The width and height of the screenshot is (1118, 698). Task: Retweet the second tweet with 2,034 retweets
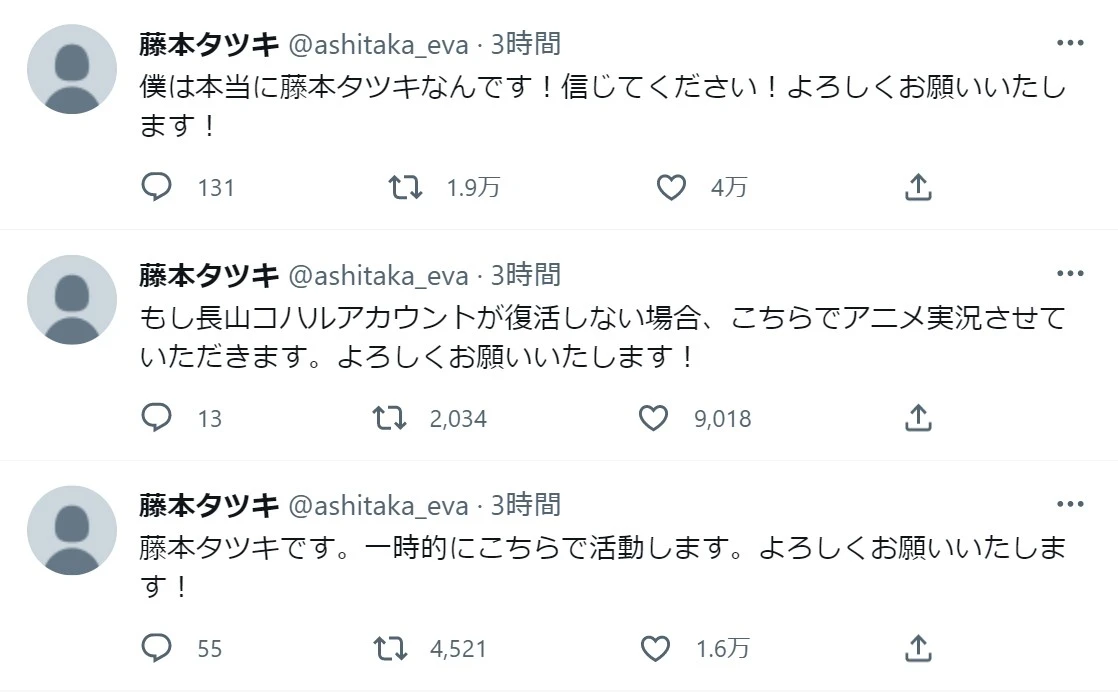coord(390,418)
